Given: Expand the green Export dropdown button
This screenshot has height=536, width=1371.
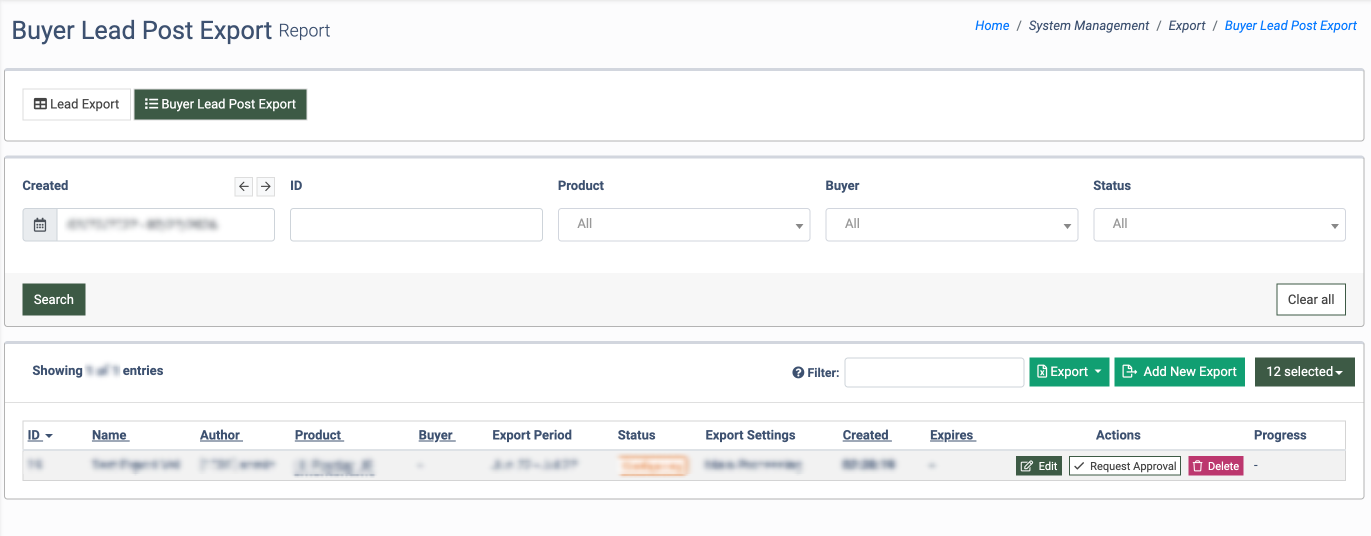Looking at the screenshot, I should click(1069, 372).
